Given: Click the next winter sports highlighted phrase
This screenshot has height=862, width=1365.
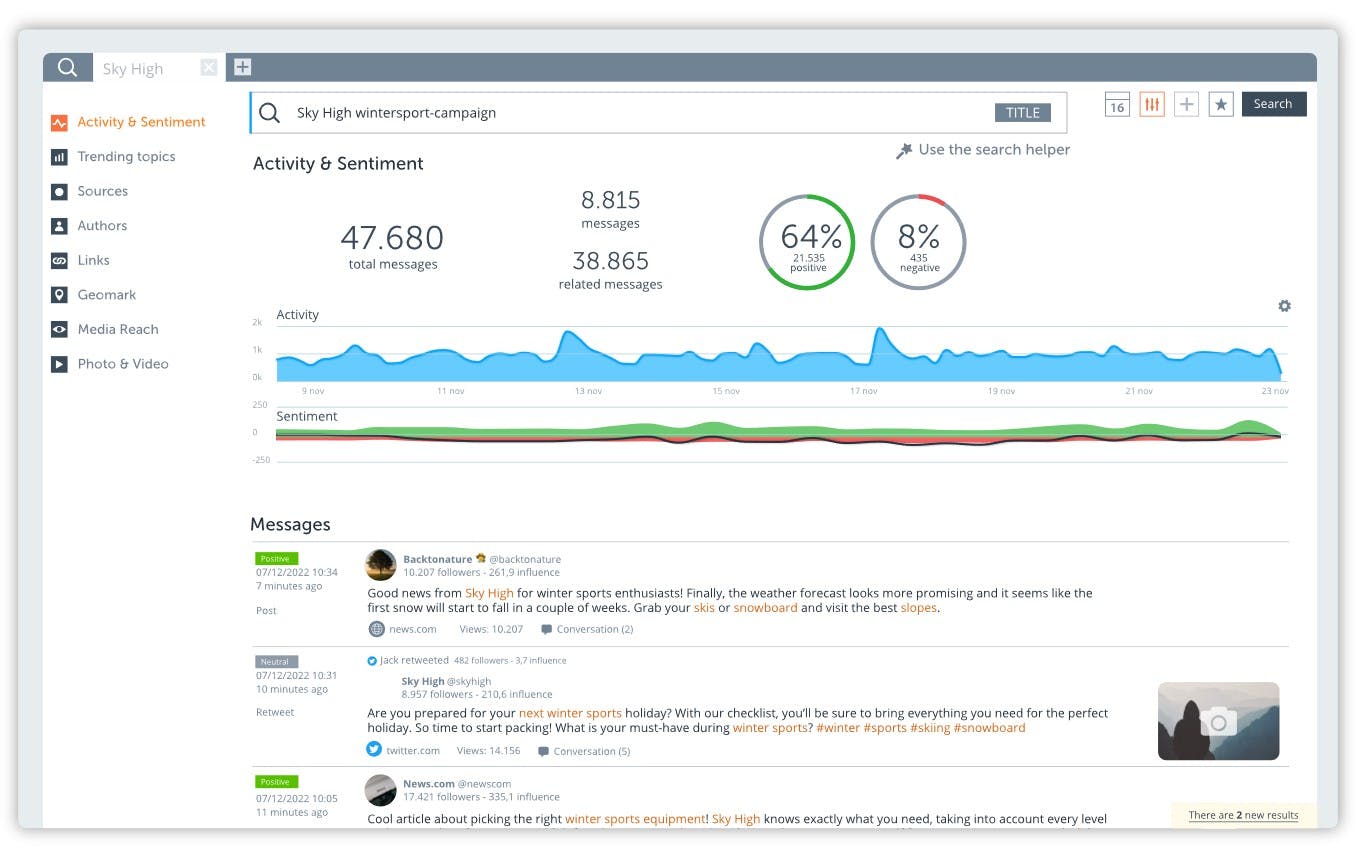Looking at the screenshot, I should (570, 713).
